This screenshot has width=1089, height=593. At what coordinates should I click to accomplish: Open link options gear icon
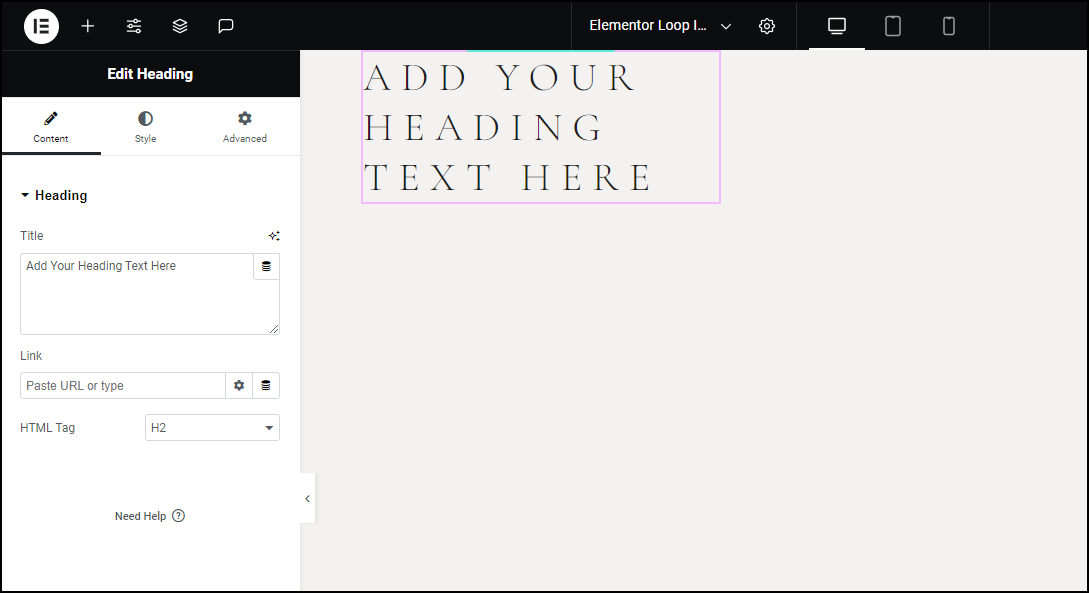click(239, 385)
